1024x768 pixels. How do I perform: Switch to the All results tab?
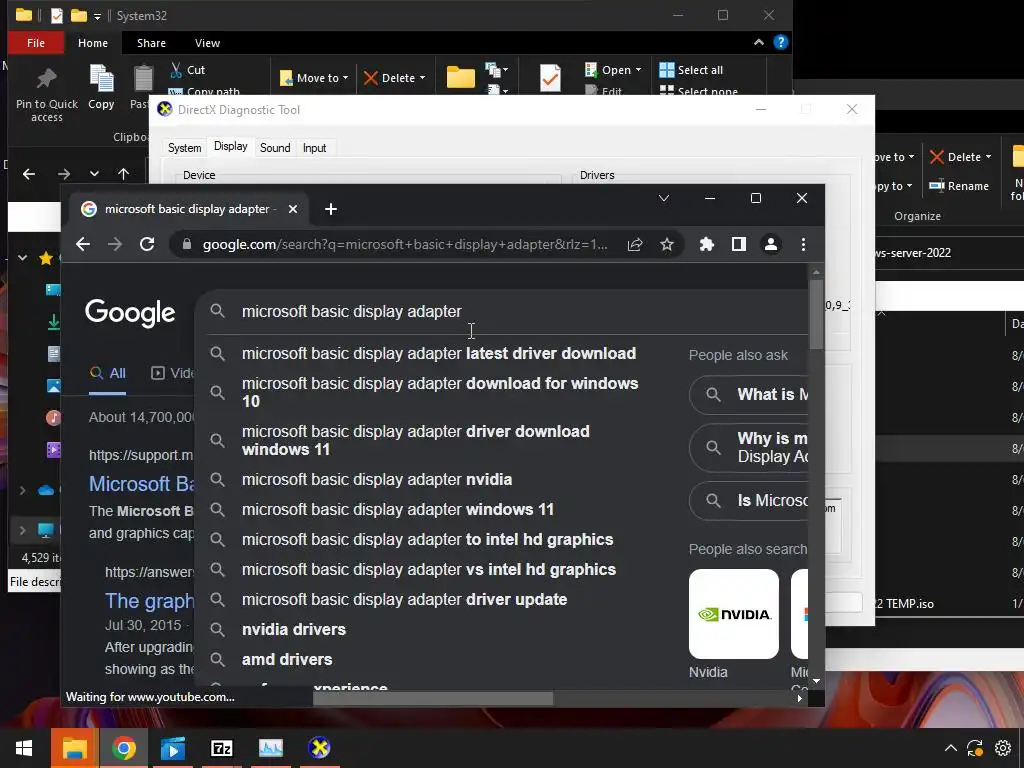(x=108, y=374)
